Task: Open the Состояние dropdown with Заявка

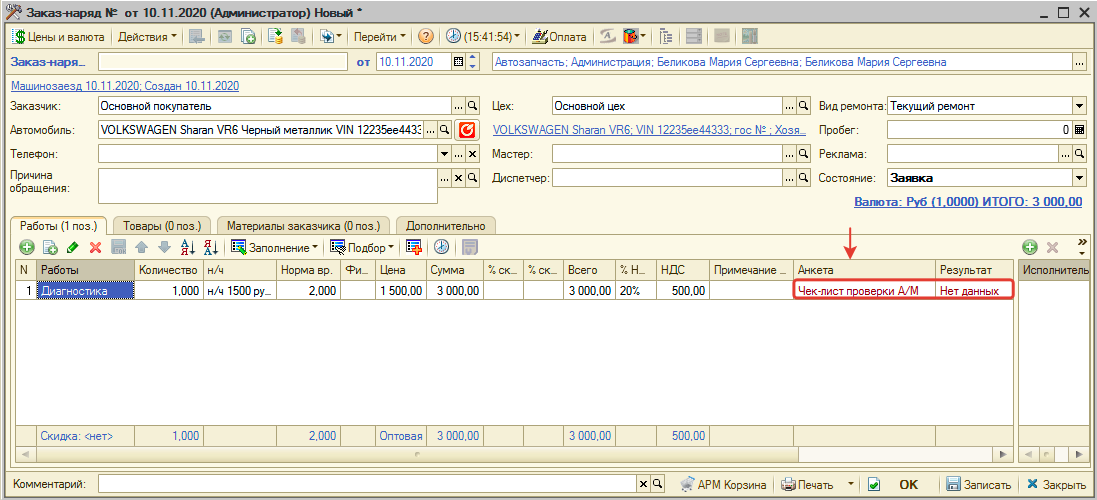Action: 1078,178
